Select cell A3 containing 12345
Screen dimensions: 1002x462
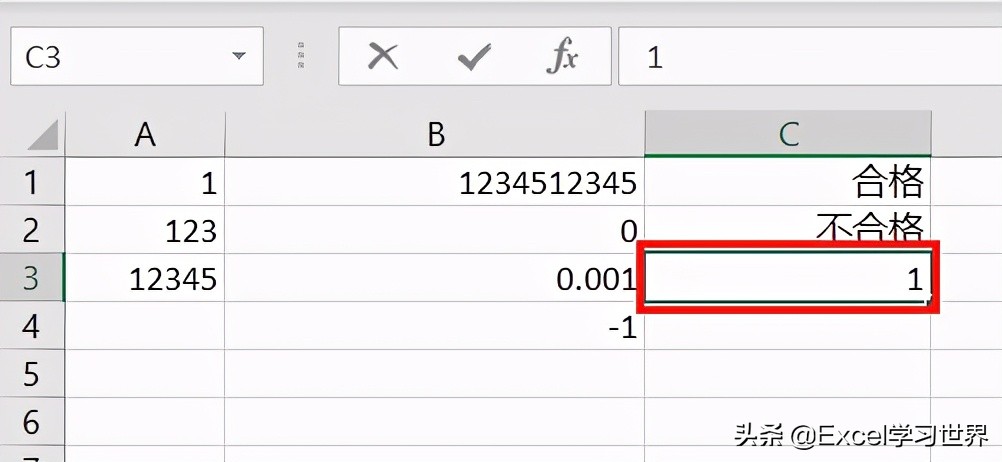tap(145, 278)
